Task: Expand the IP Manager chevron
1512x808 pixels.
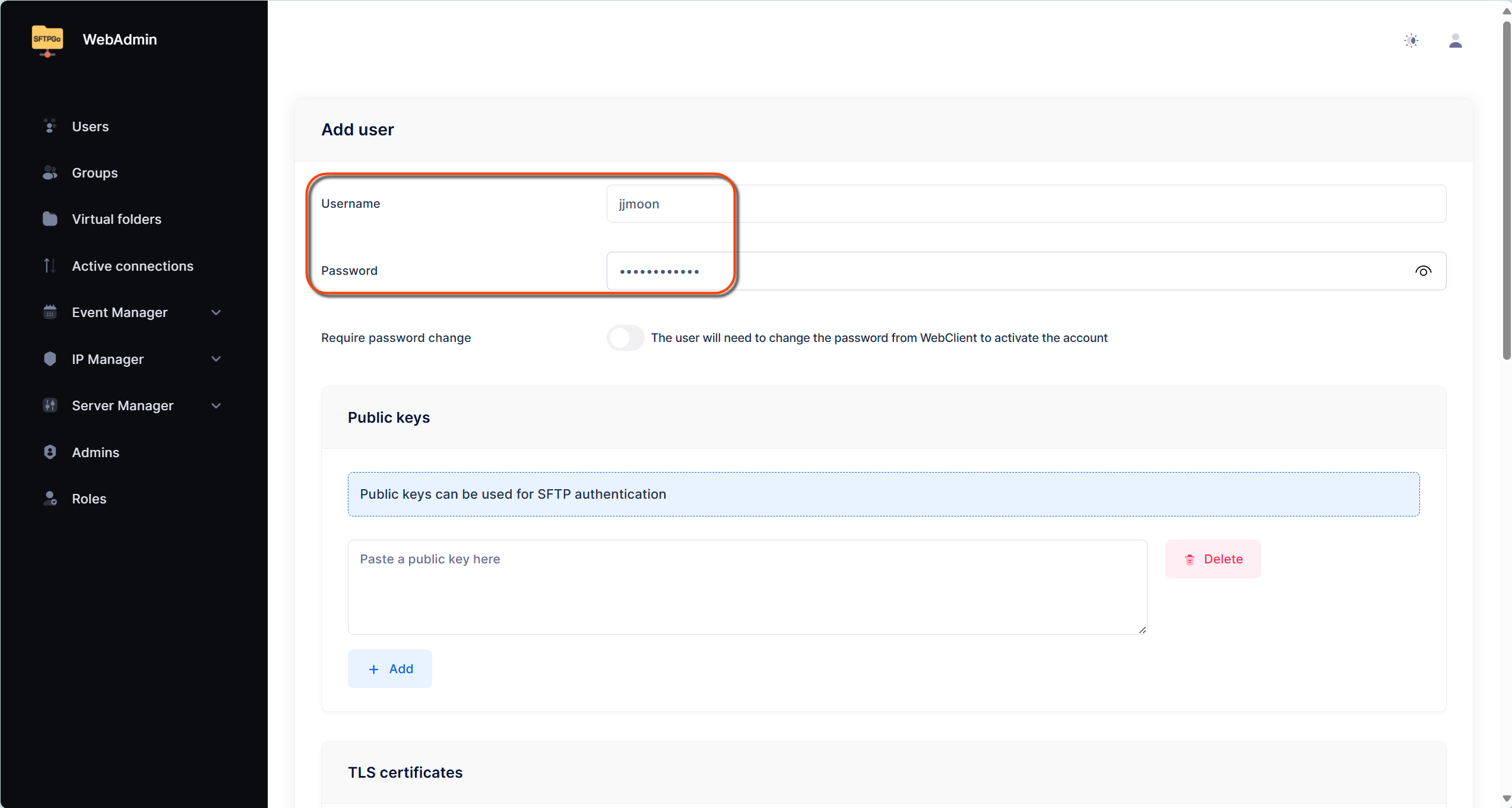Action: 216,359
